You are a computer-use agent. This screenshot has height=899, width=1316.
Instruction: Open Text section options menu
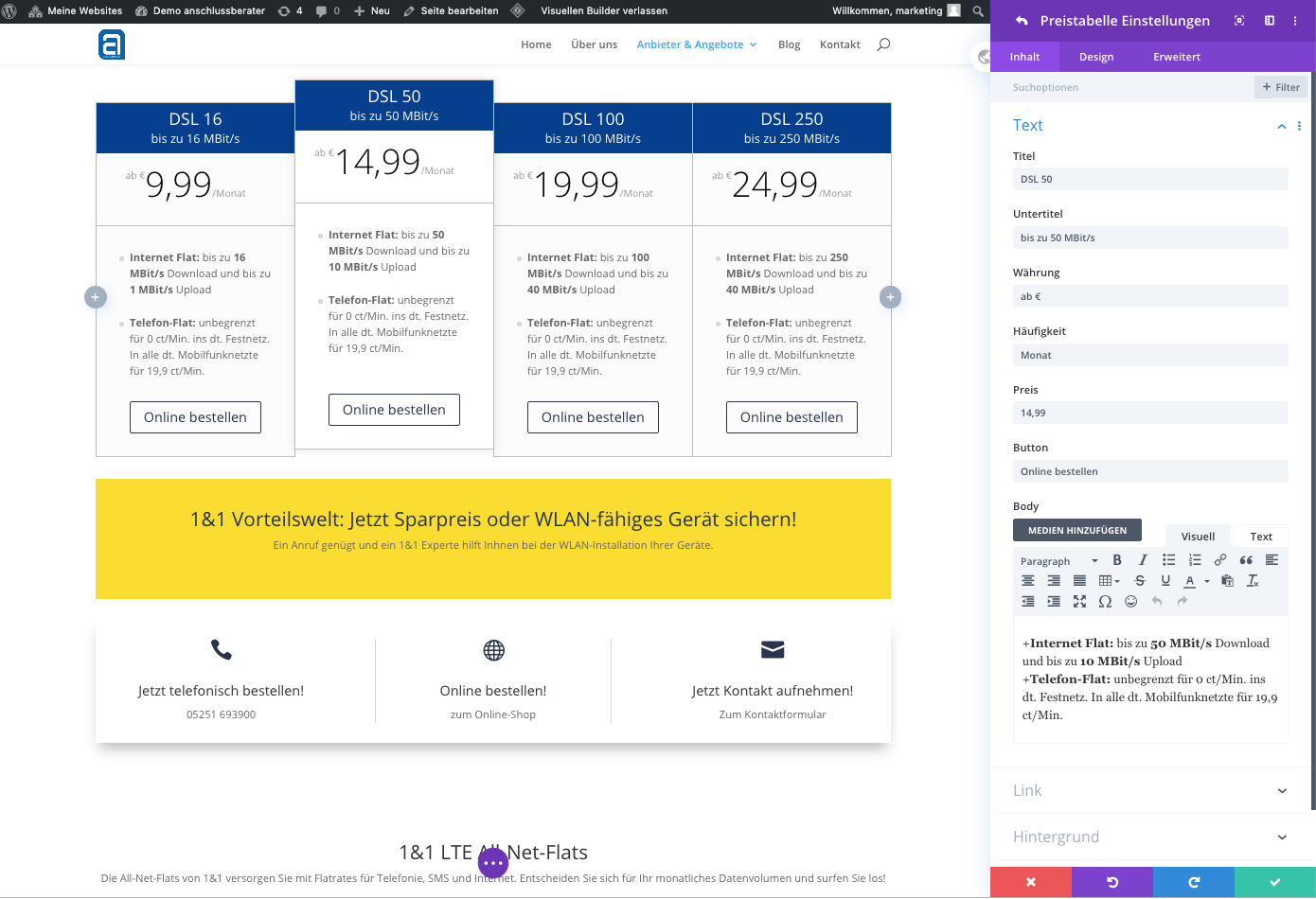(1299, 126)
